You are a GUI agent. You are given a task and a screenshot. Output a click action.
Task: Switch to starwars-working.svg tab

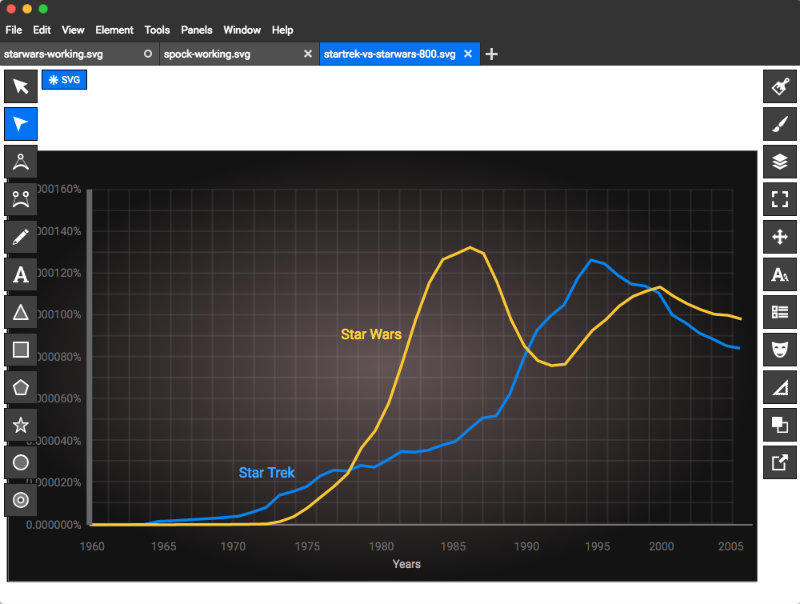[x=79, y=54]
